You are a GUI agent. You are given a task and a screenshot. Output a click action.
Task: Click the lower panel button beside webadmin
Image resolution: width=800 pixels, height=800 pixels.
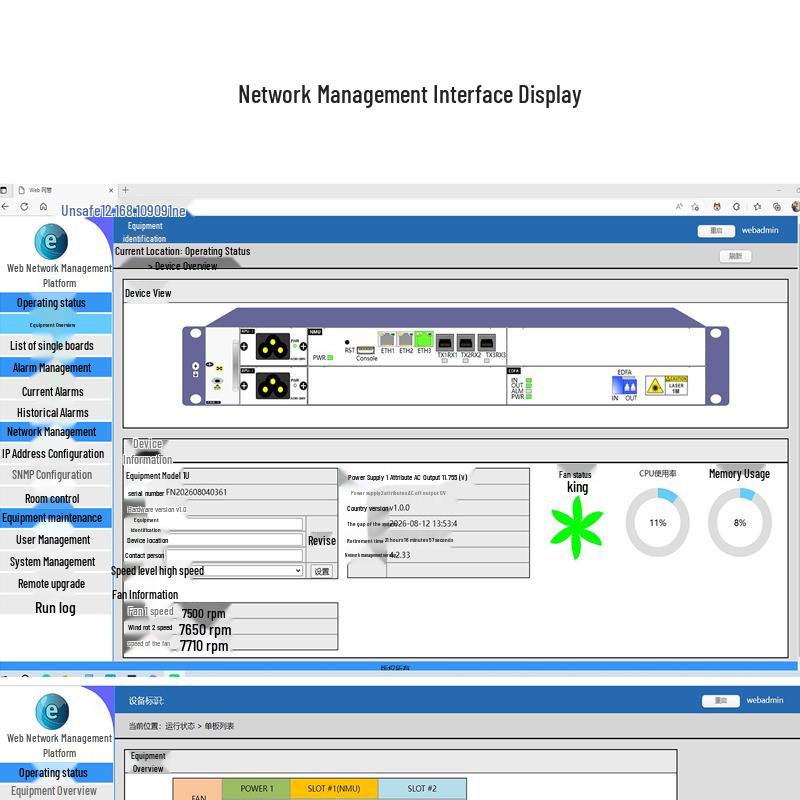(x=720, y=701)
